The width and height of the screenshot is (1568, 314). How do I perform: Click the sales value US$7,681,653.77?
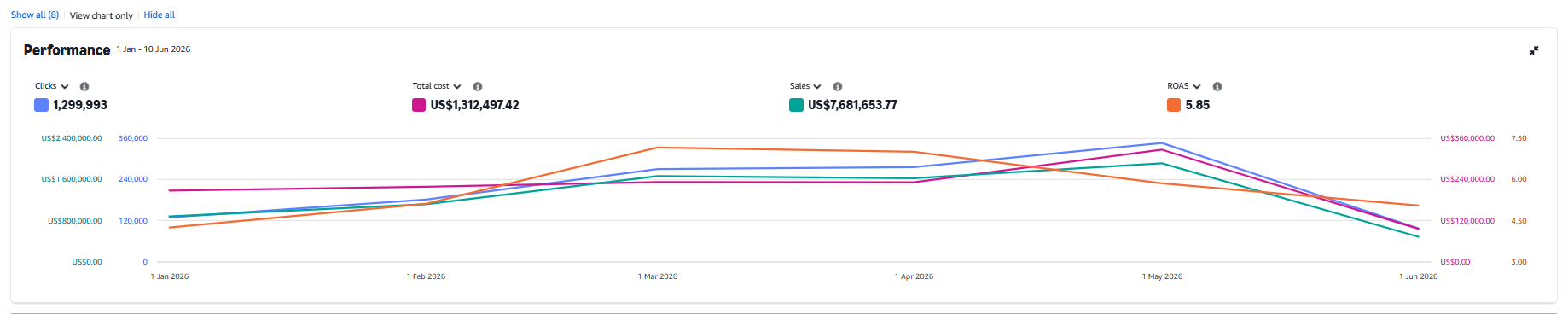pyautogui.click(x=852, y=105)
